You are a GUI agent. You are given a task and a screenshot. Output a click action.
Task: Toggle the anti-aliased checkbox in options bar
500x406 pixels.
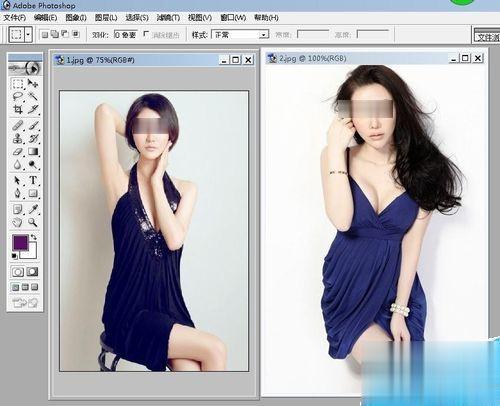146,34
